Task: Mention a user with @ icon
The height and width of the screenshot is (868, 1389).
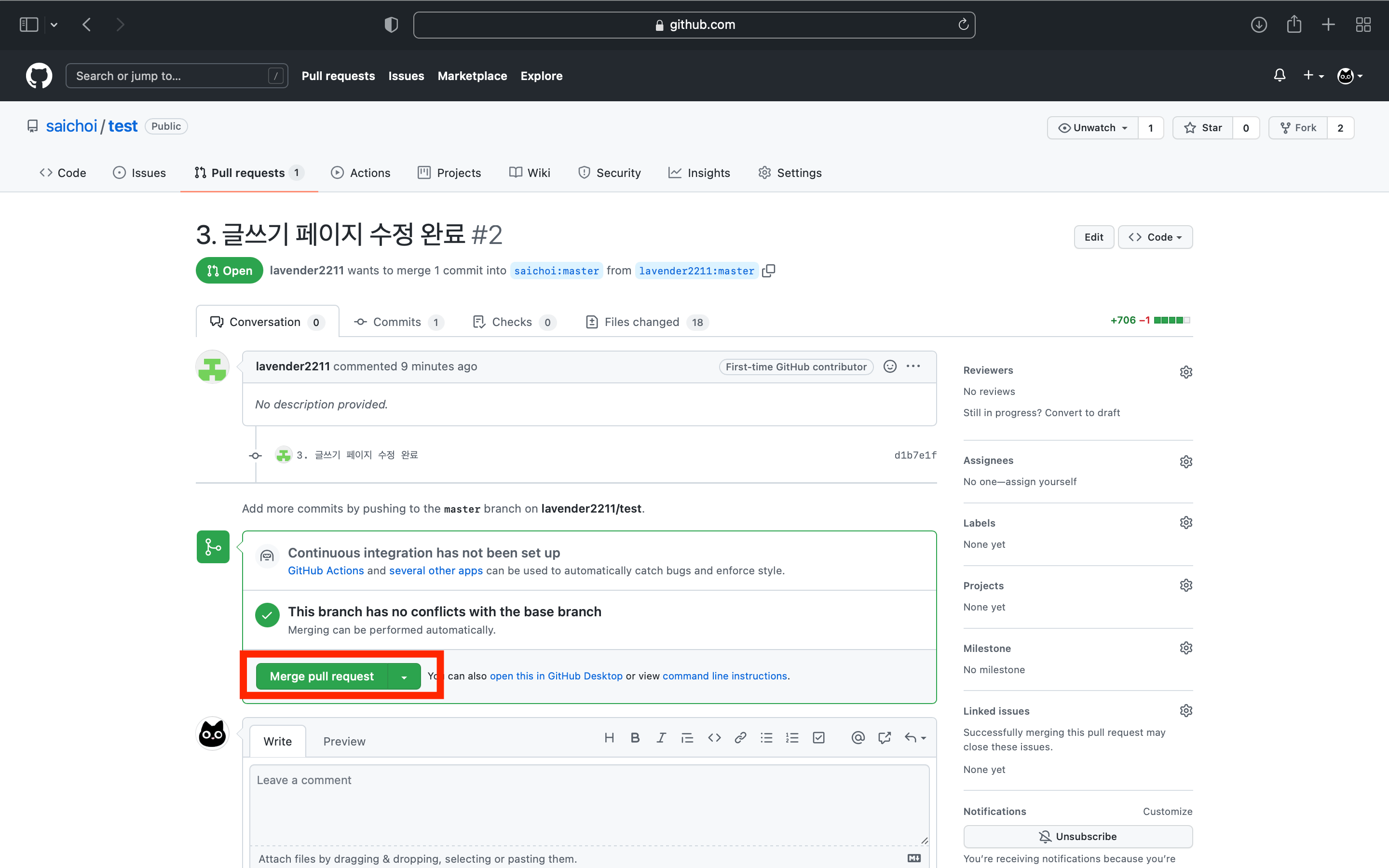Action: tap(858, 738)
